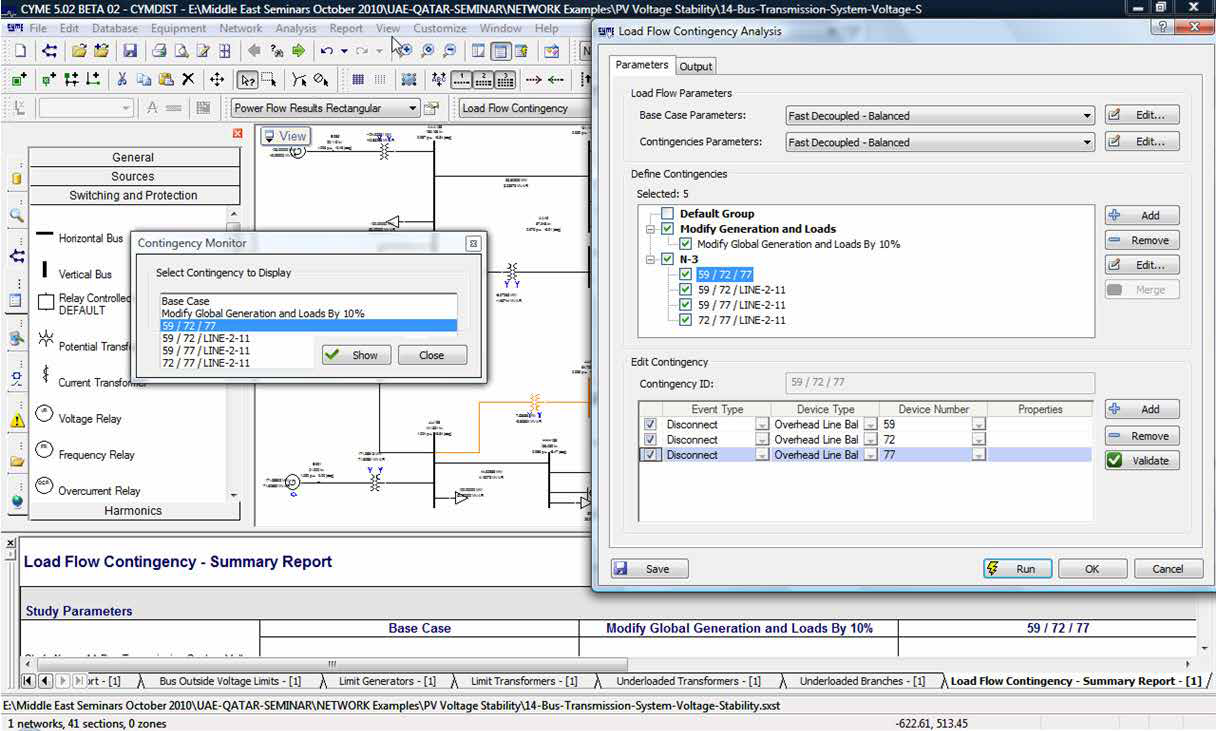Viewport: 1216px width, 731px height.
Task: Click the Paste clipboard icon
Action: pos(165,80)
